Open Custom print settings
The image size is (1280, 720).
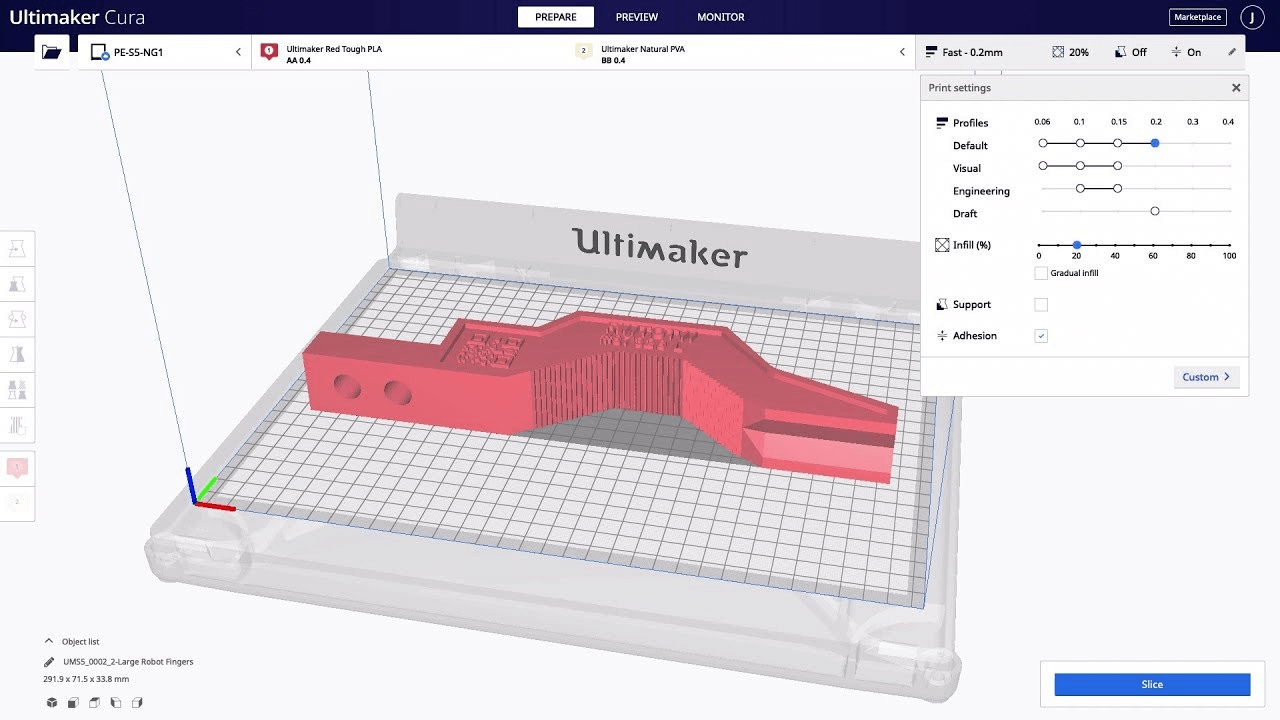tap(1207, 377)
